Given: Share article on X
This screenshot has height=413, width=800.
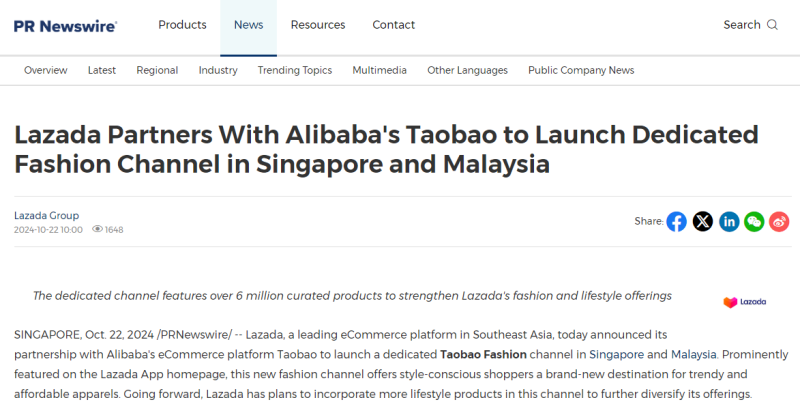Looking at the screenshot, I should tap(703, 222).
